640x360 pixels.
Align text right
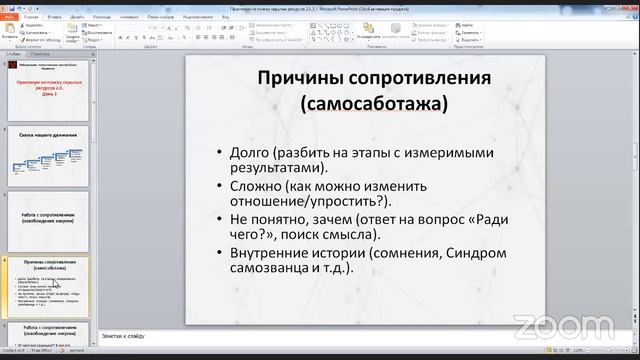[x=214, y=38]
